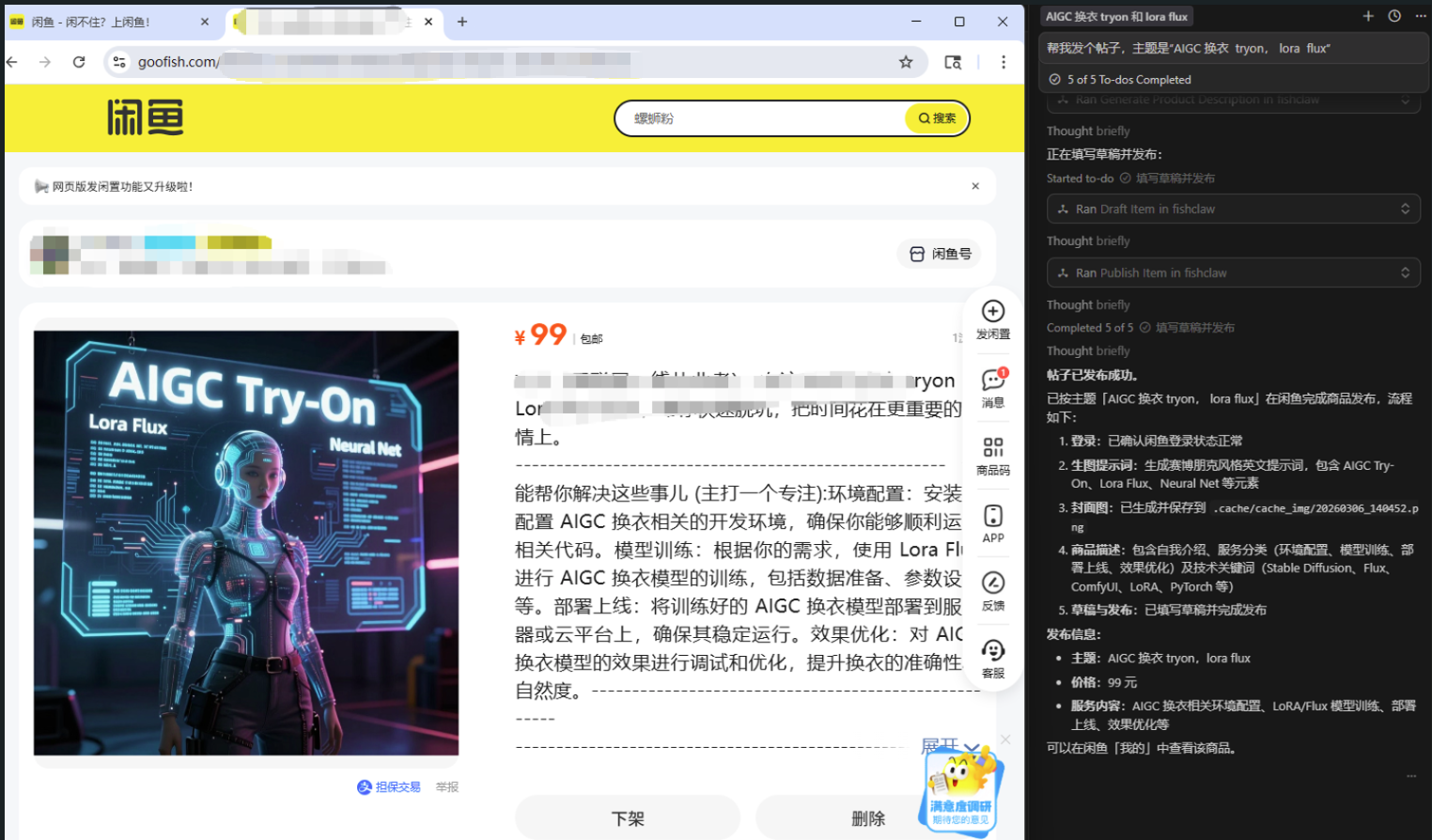Select the AIGC 换衣 tryon 和 lora flux chat tab
The height and width of the screenshot is (840, 1432).
pos(1117,16)
